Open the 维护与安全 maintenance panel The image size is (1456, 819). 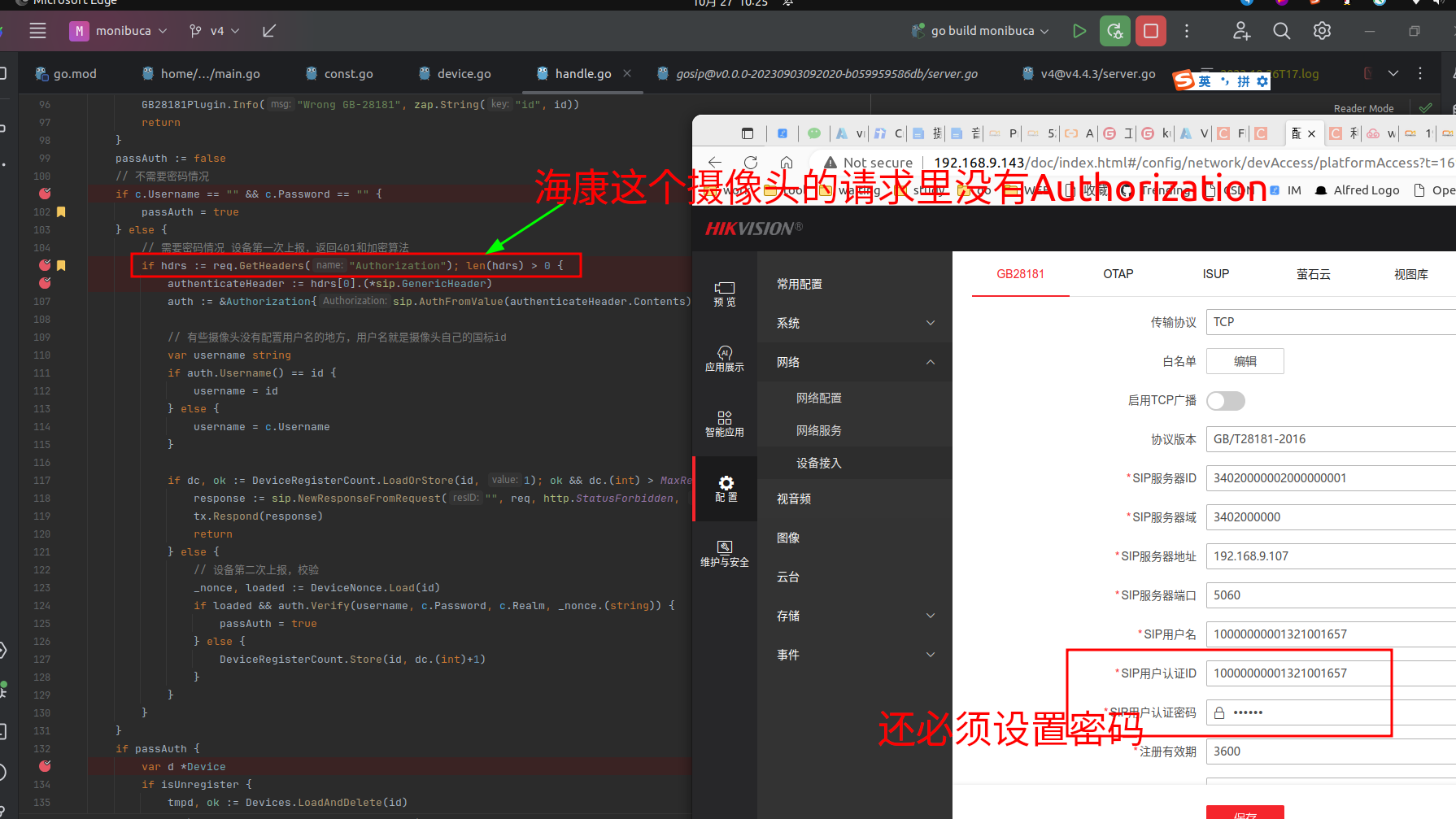pos(724,553)
